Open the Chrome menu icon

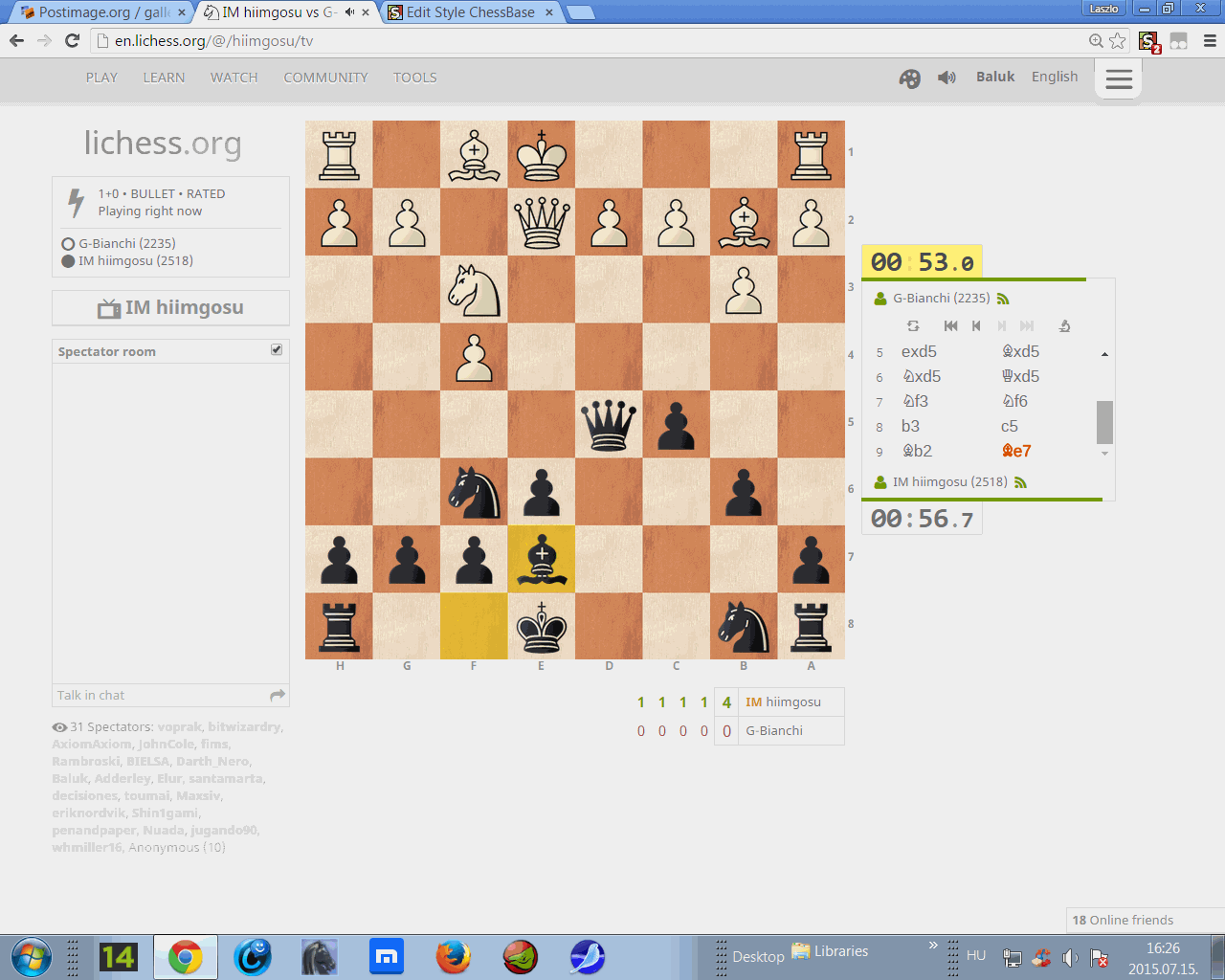pos(1210,40)
